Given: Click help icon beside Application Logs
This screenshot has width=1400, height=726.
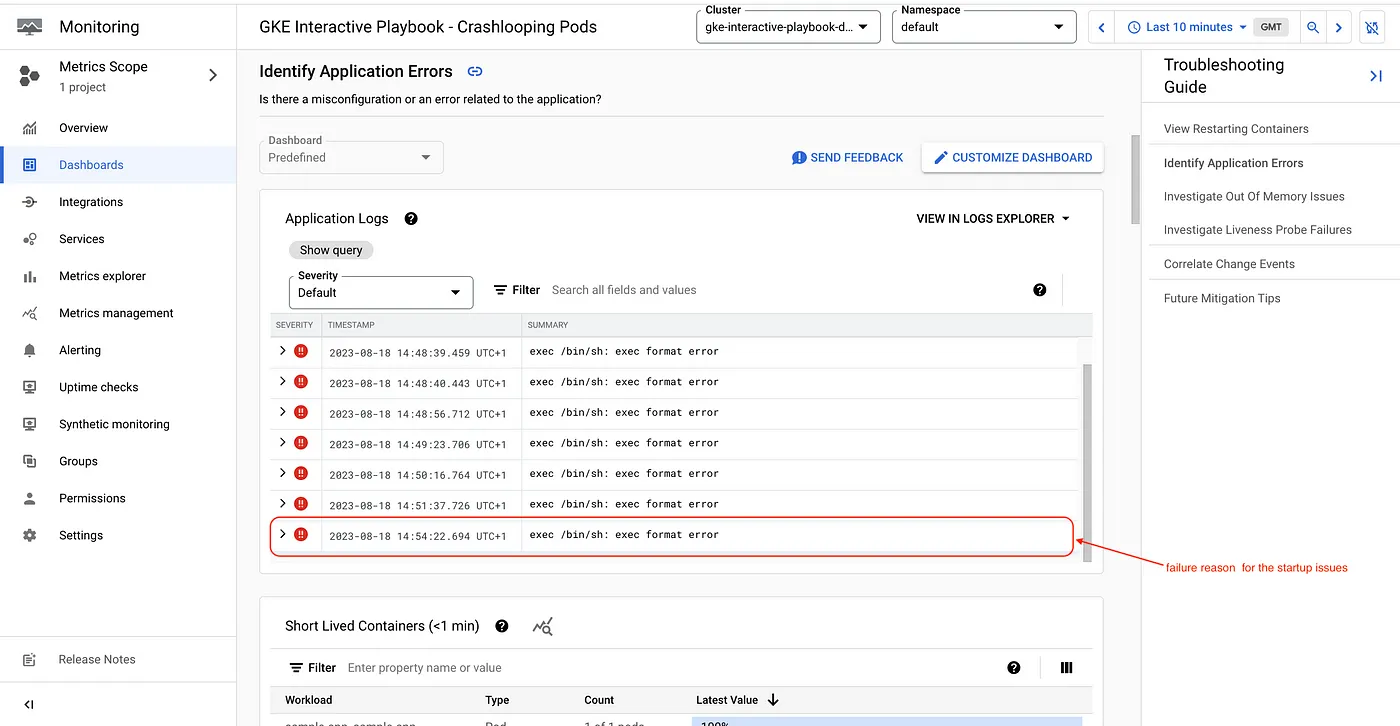Looking at the screenshot, I should point(411,218).
